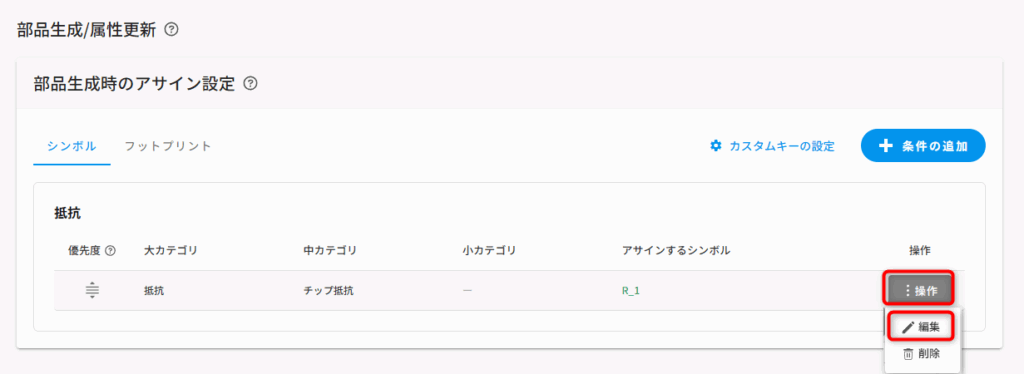The width and height of the screenshot is (1024, 374).
Task: Open the カスタムキーの設定 link
Action: pyautogui.click(x=772, y=146)
